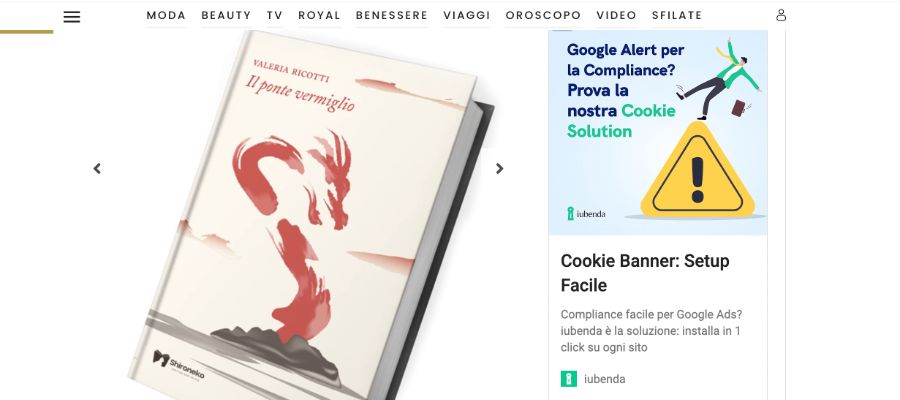Advance to next carousel image
Screen dimensions: 900x400
point(499,168)
